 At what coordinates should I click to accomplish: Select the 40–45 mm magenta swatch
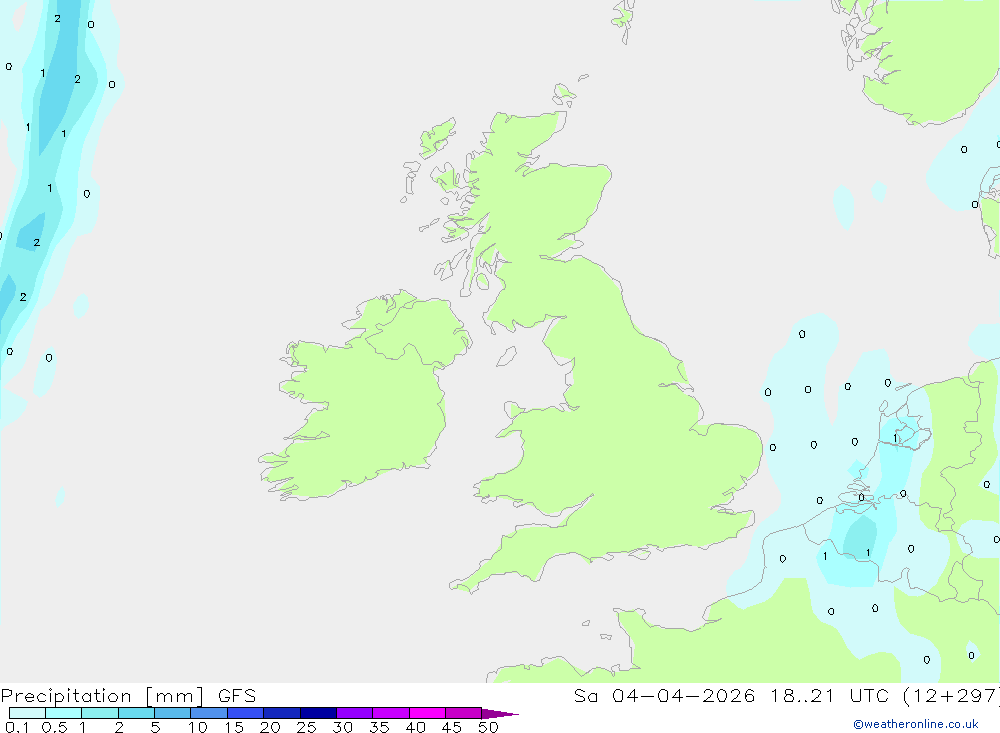[x=427, y=713]
